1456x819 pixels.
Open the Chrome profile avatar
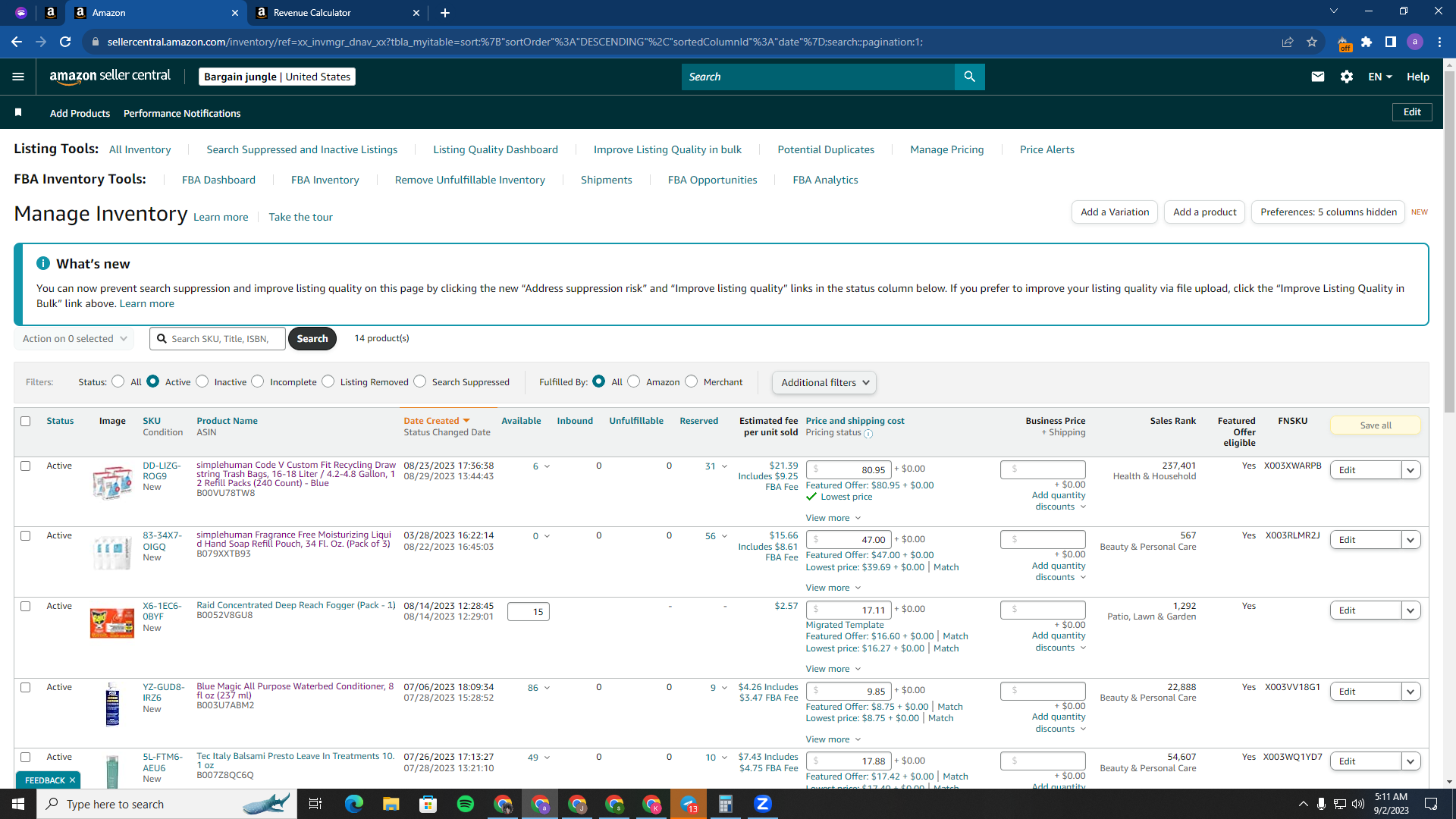1415,42
